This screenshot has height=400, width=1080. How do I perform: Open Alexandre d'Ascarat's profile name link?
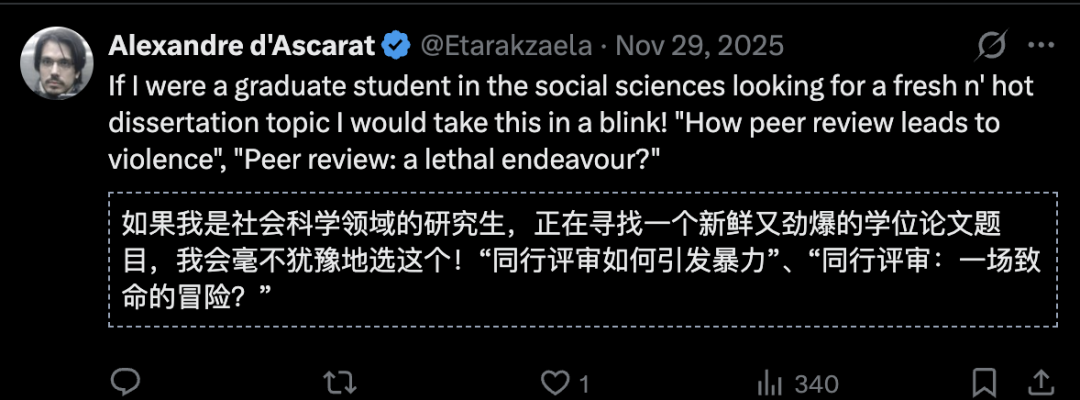coord(241,46)
